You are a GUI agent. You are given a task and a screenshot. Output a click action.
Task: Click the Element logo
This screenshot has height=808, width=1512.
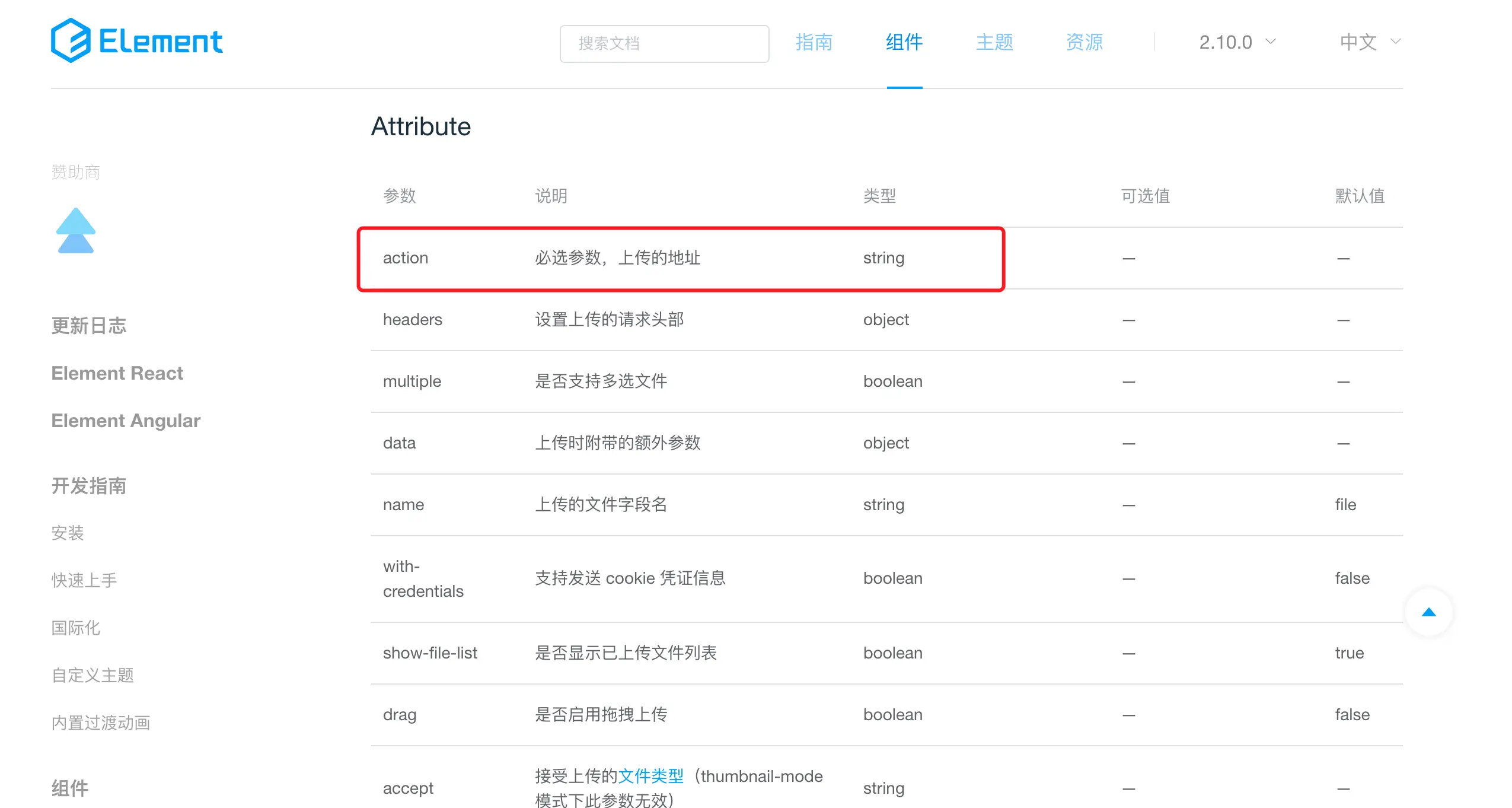[137, 40]
